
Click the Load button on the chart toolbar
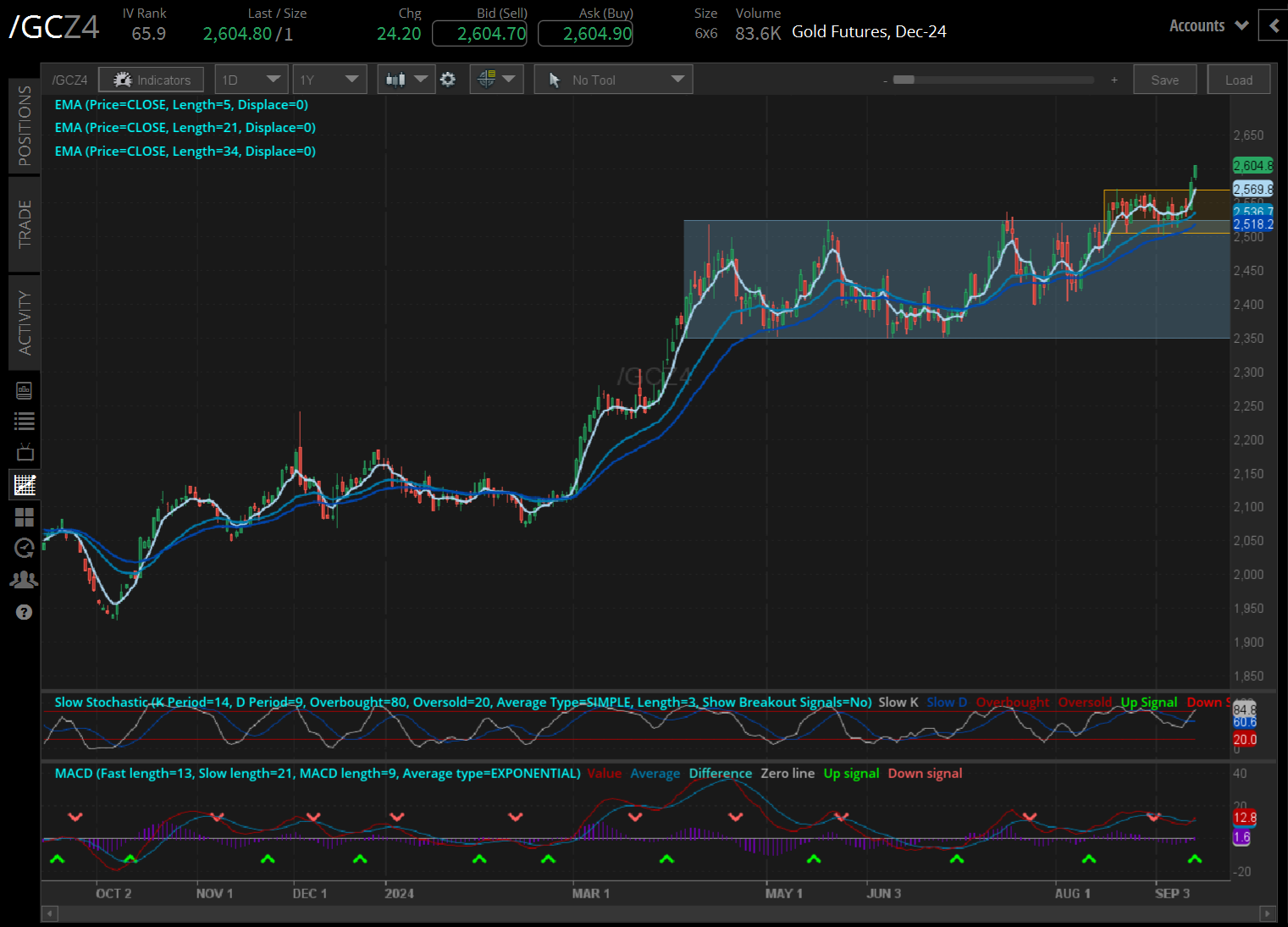click(x=1238, y=79)
